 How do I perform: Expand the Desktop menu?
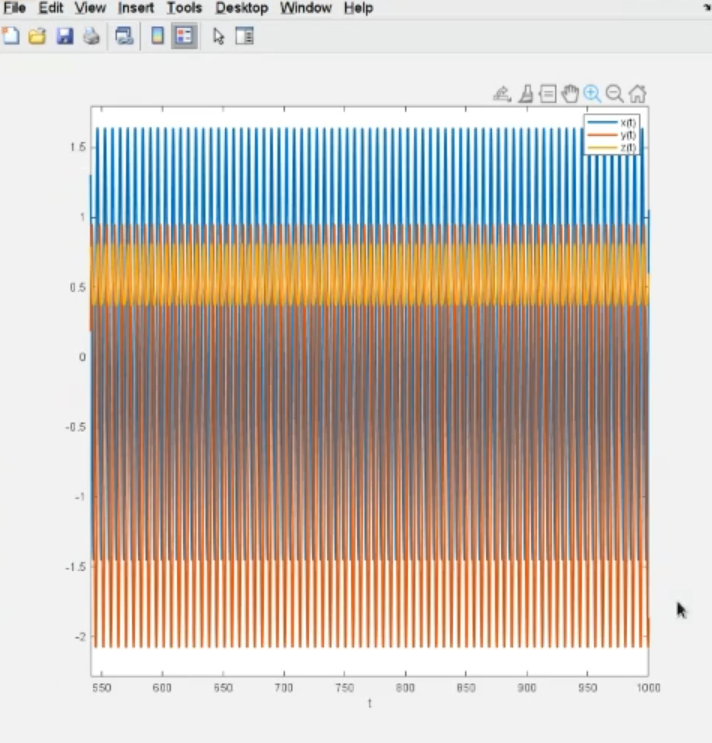241,8
